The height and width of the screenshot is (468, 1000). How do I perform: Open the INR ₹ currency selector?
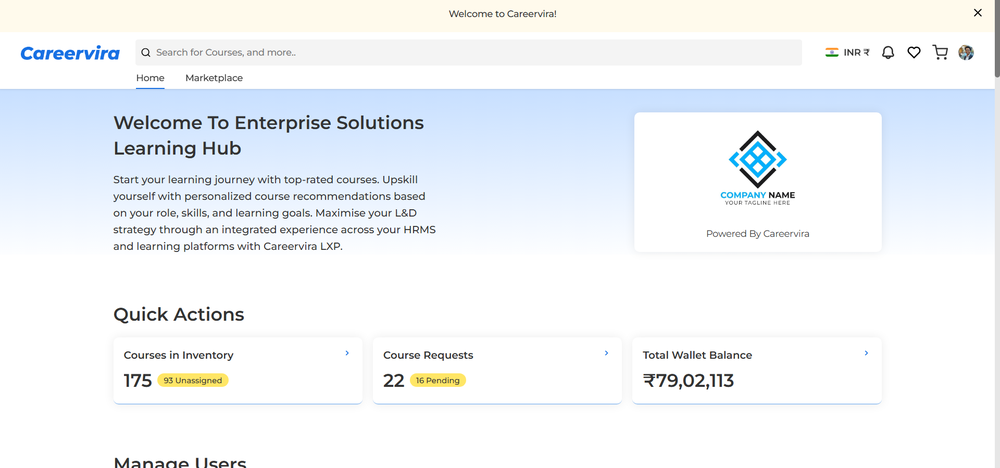(848, 52)
